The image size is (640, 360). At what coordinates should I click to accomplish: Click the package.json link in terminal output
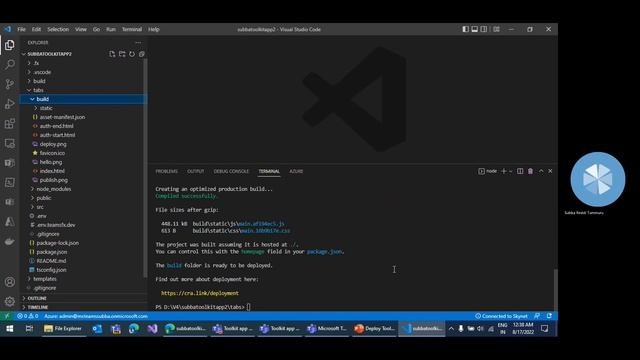click(324, 251)
